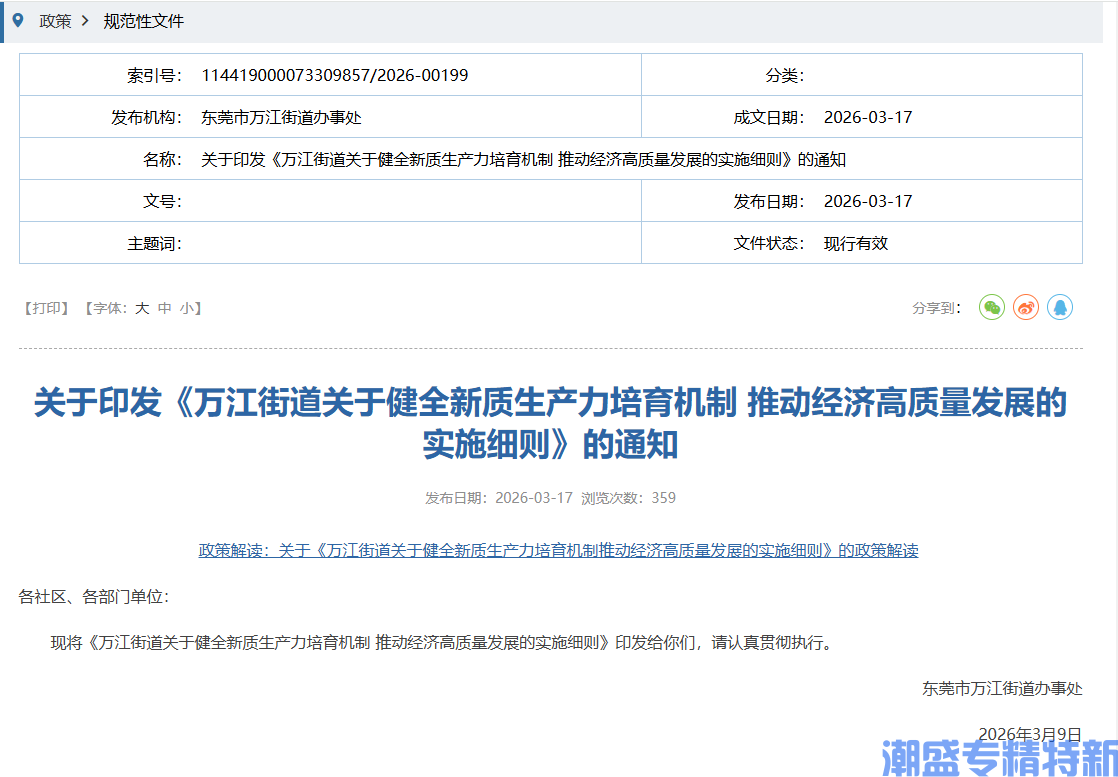The image size is (1118, 777).
Task: Open the 政策解读 interpretation hyperlink
Action: click(x=558, y=551)
